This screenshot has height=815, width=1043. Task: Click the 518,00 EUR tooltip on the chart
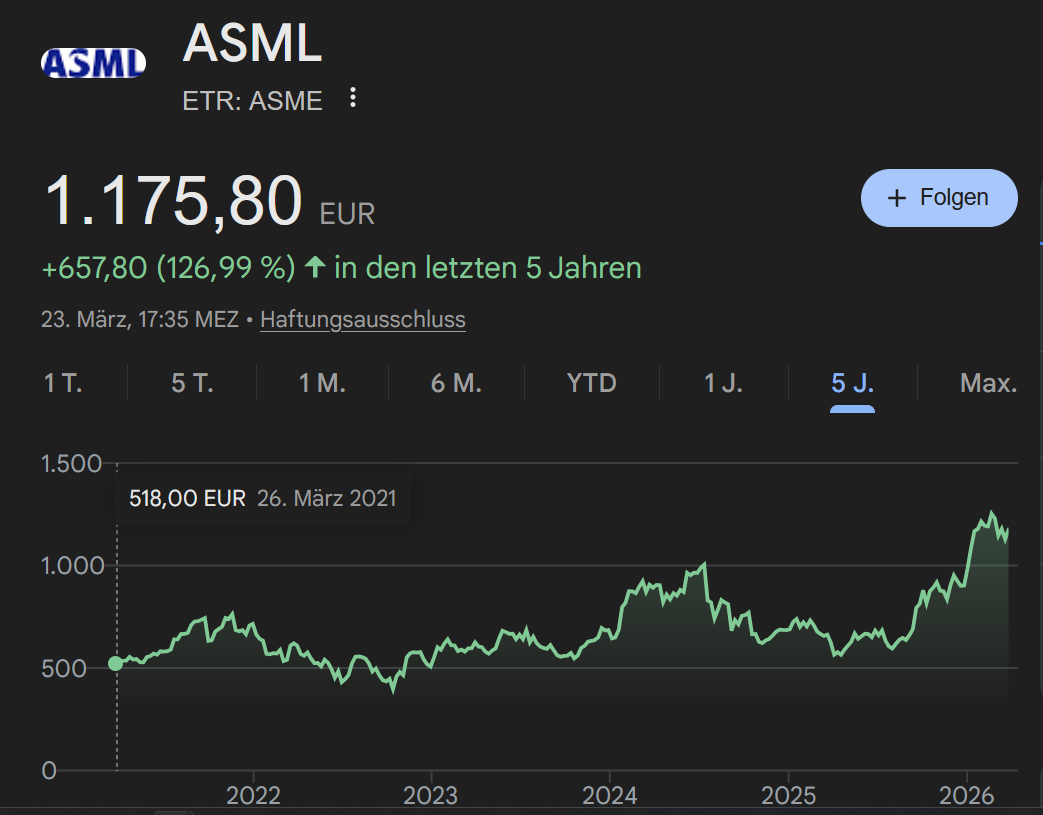(x=262, y=497)
